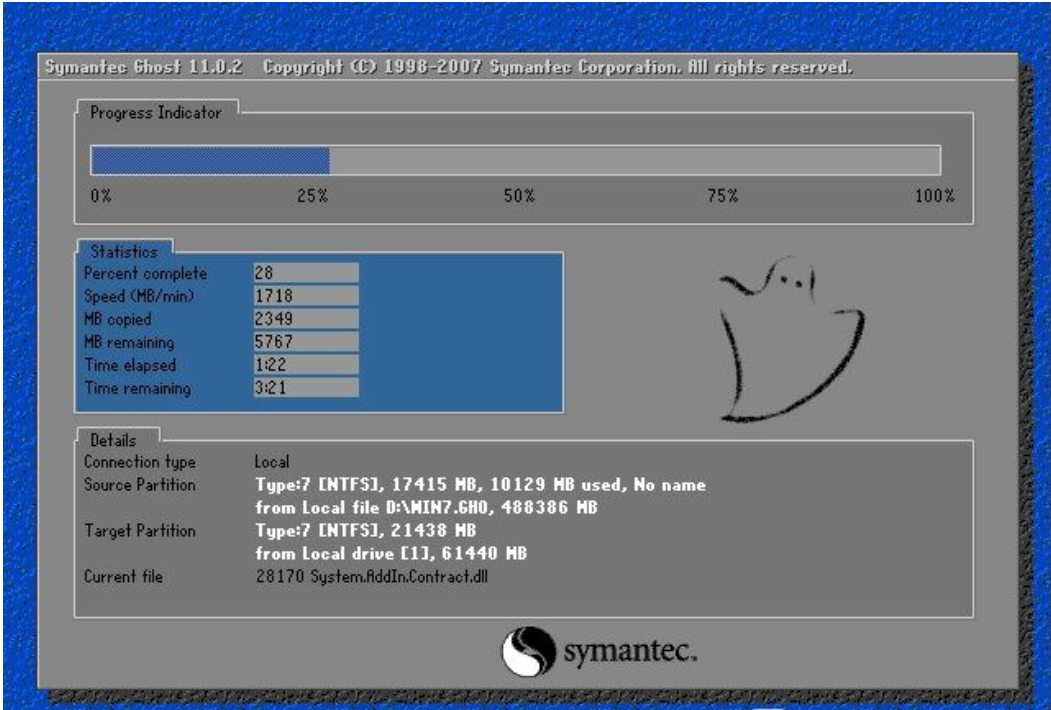Click the Time remaining label
1051x710 pixels.
(x=137, y=388)
